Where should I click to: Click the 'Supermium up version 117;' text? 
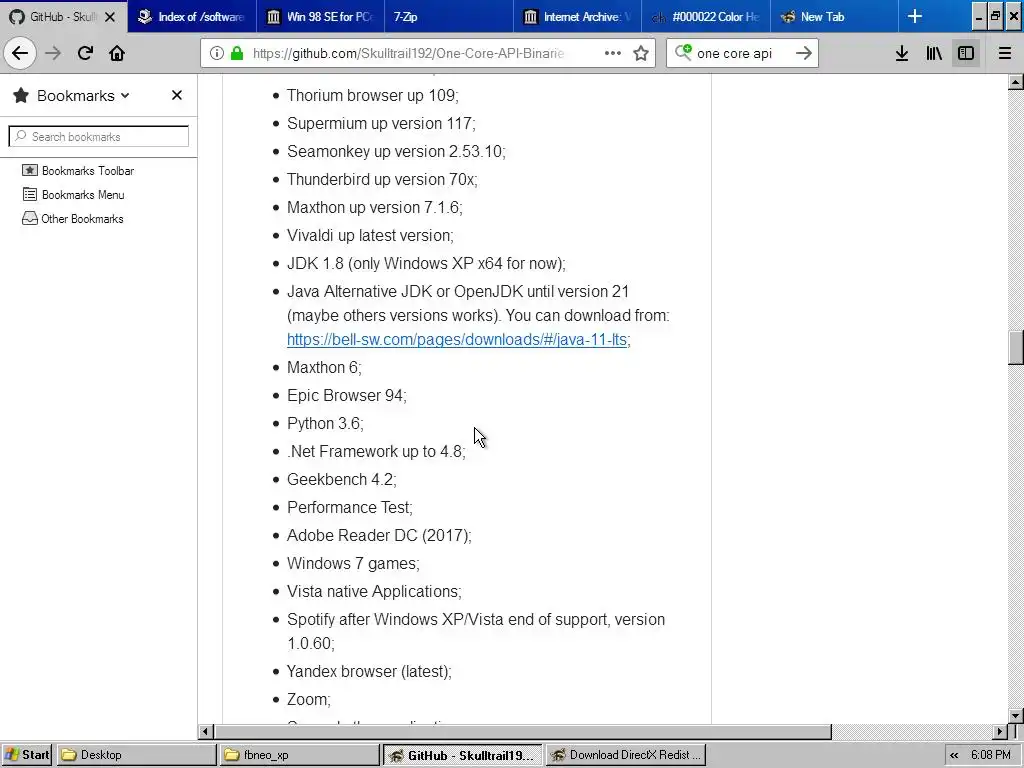pos(381,123)
